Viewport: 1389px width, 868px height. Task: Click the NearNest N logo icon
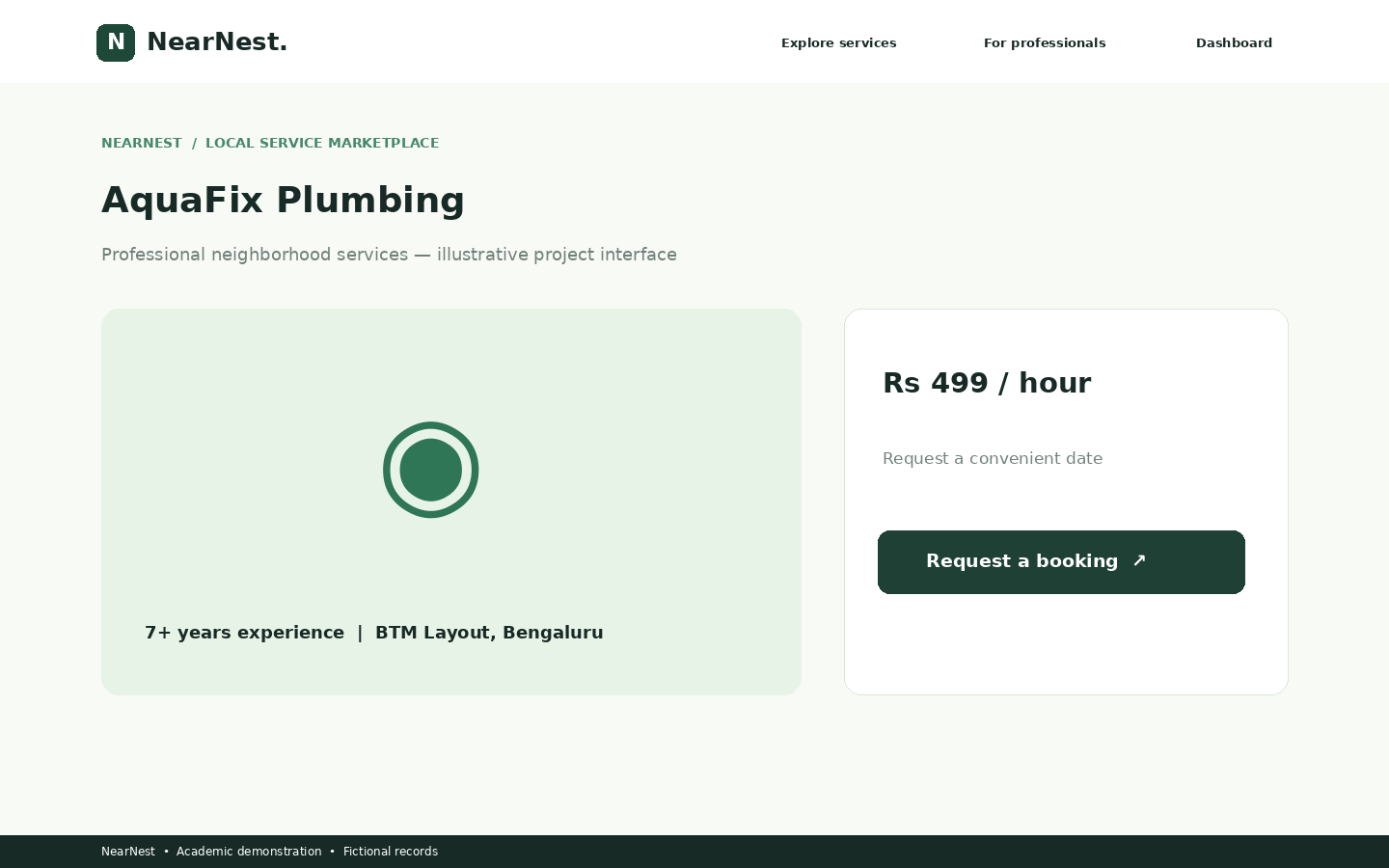(x=116, y=42)
